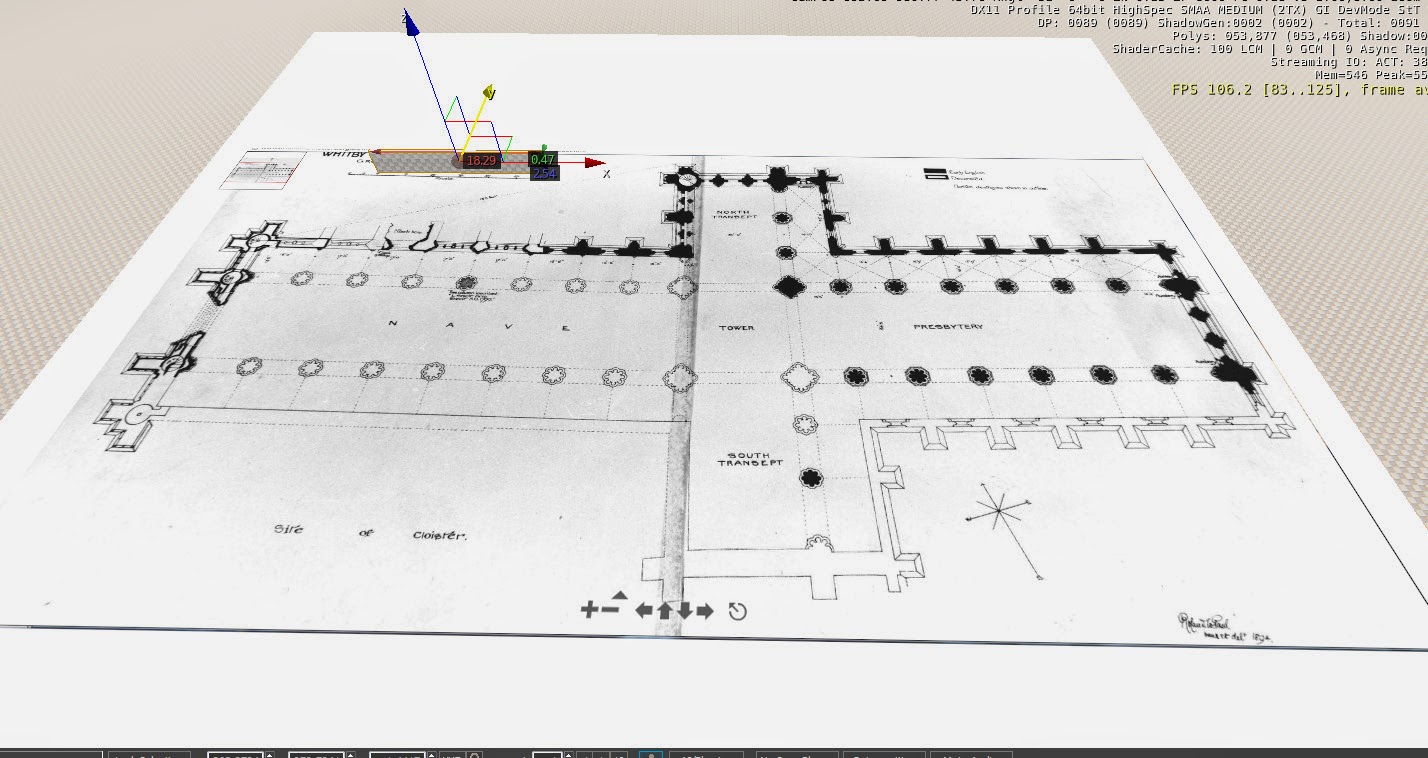Click the FPS 106.2 readout

point(1300,89)
